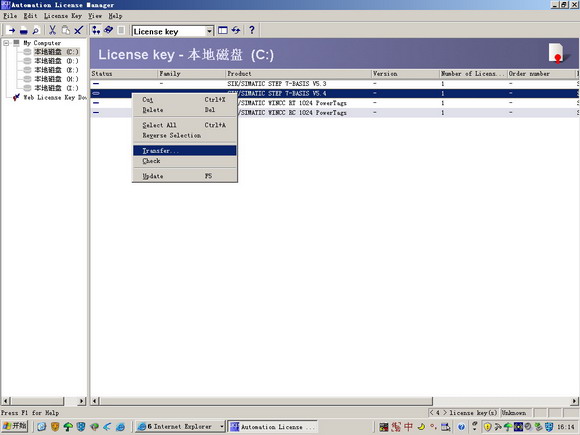580x435 pixels.
Task: Select the My Computer tree item
Action: coord(42,43)
